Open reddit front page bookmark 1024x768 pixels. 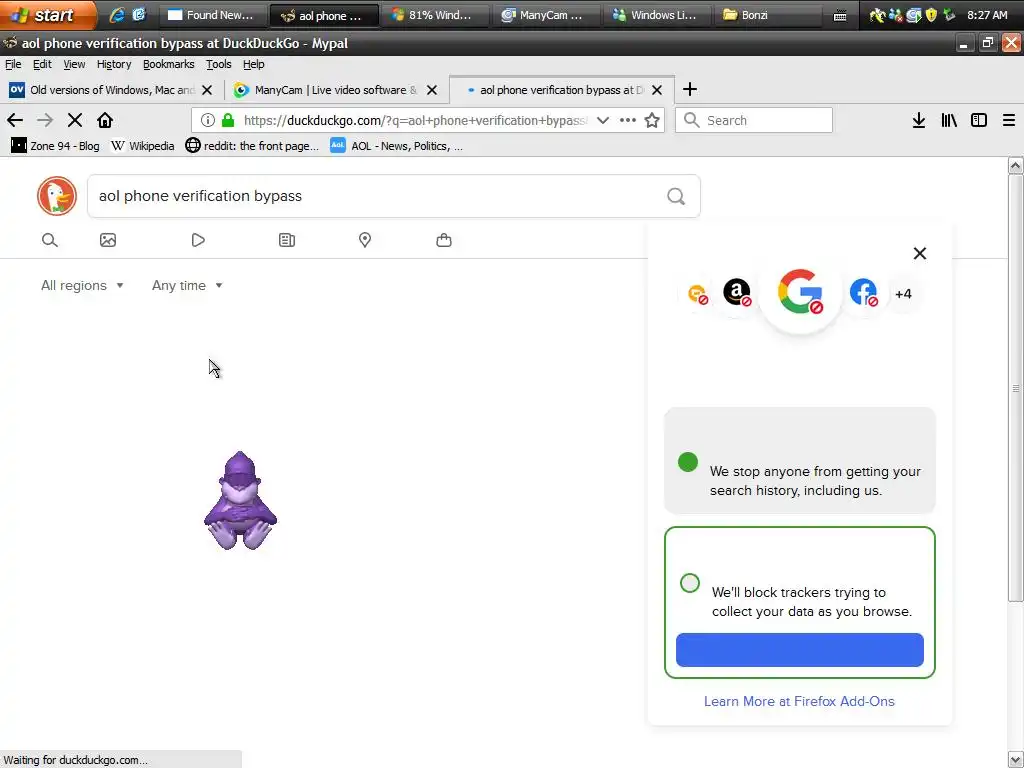coord(252,146)
